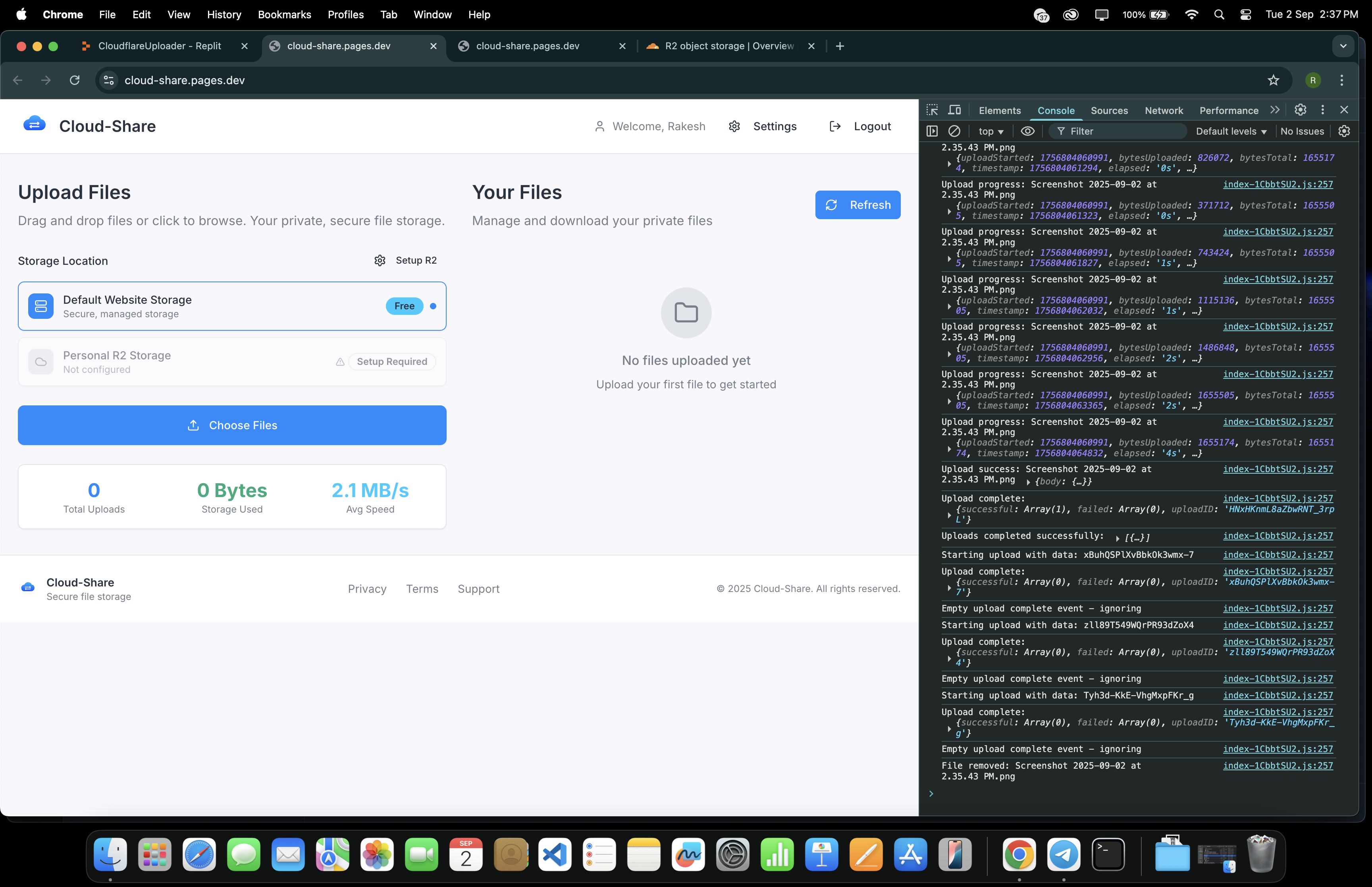
Task: Switch to the Network tab in DevTools
Action: tap(1164, 111)
